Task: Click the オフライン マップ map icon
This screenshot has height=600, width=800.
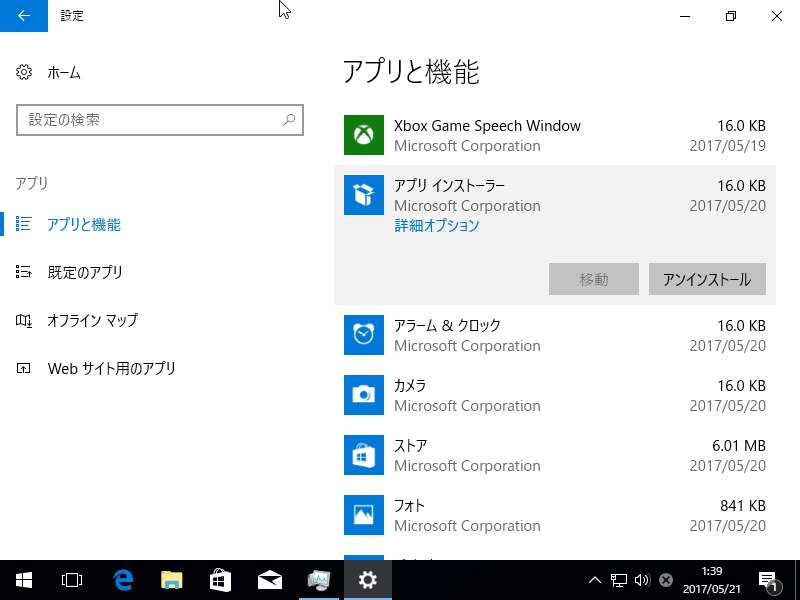Action: [23, 320]
